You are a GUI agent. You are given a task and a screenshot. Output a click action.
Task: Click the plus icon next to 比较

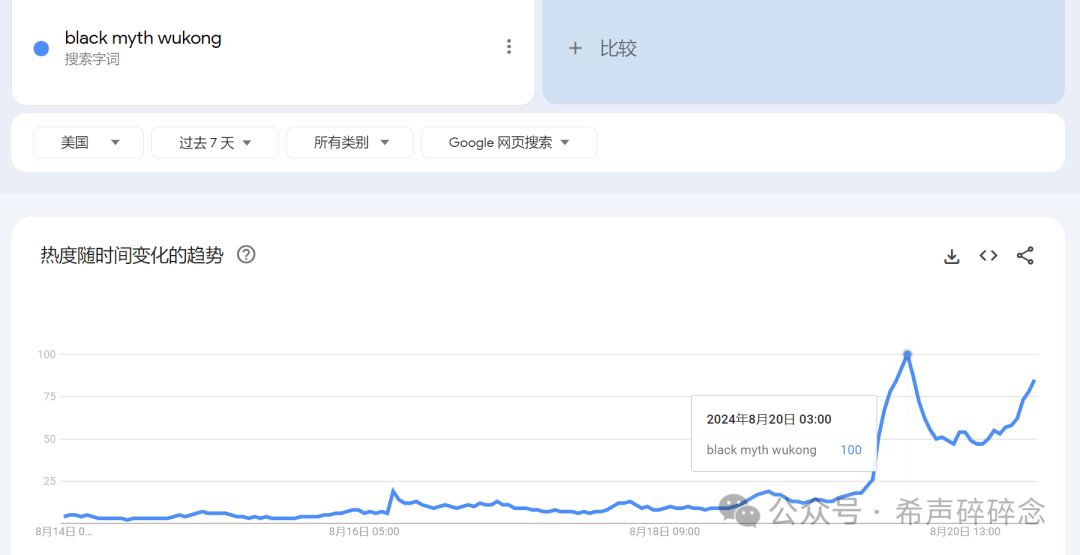tap(574, 48)
